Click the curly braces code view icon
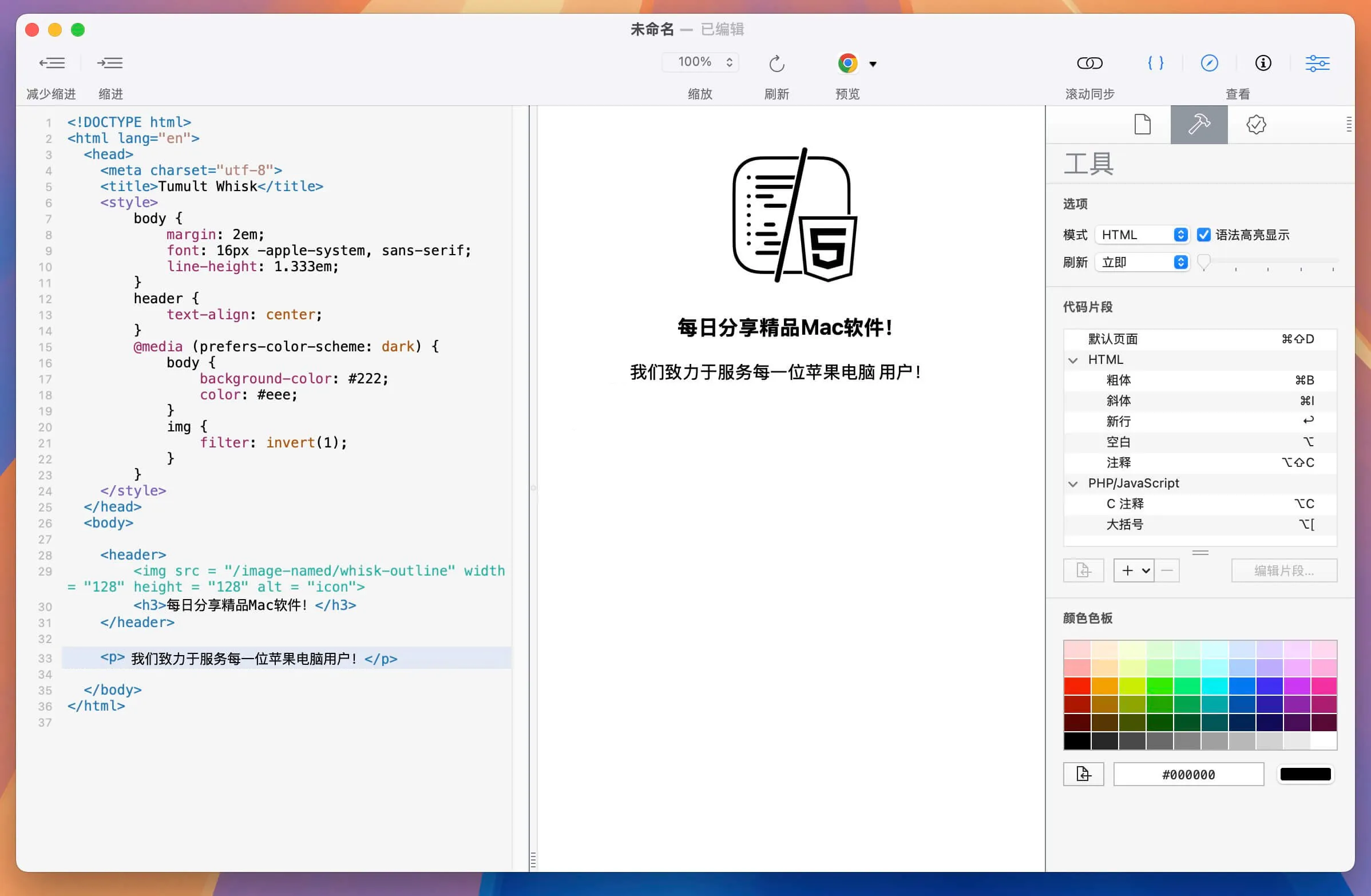1371x896 pixels. click(1155, 63)
